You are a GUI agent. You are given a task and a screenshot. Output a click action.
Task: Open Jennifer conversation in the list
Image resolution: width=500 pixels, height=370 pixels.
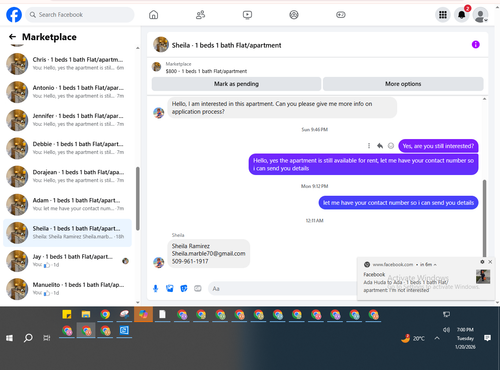pyautogui.click(x=67, y=120)
